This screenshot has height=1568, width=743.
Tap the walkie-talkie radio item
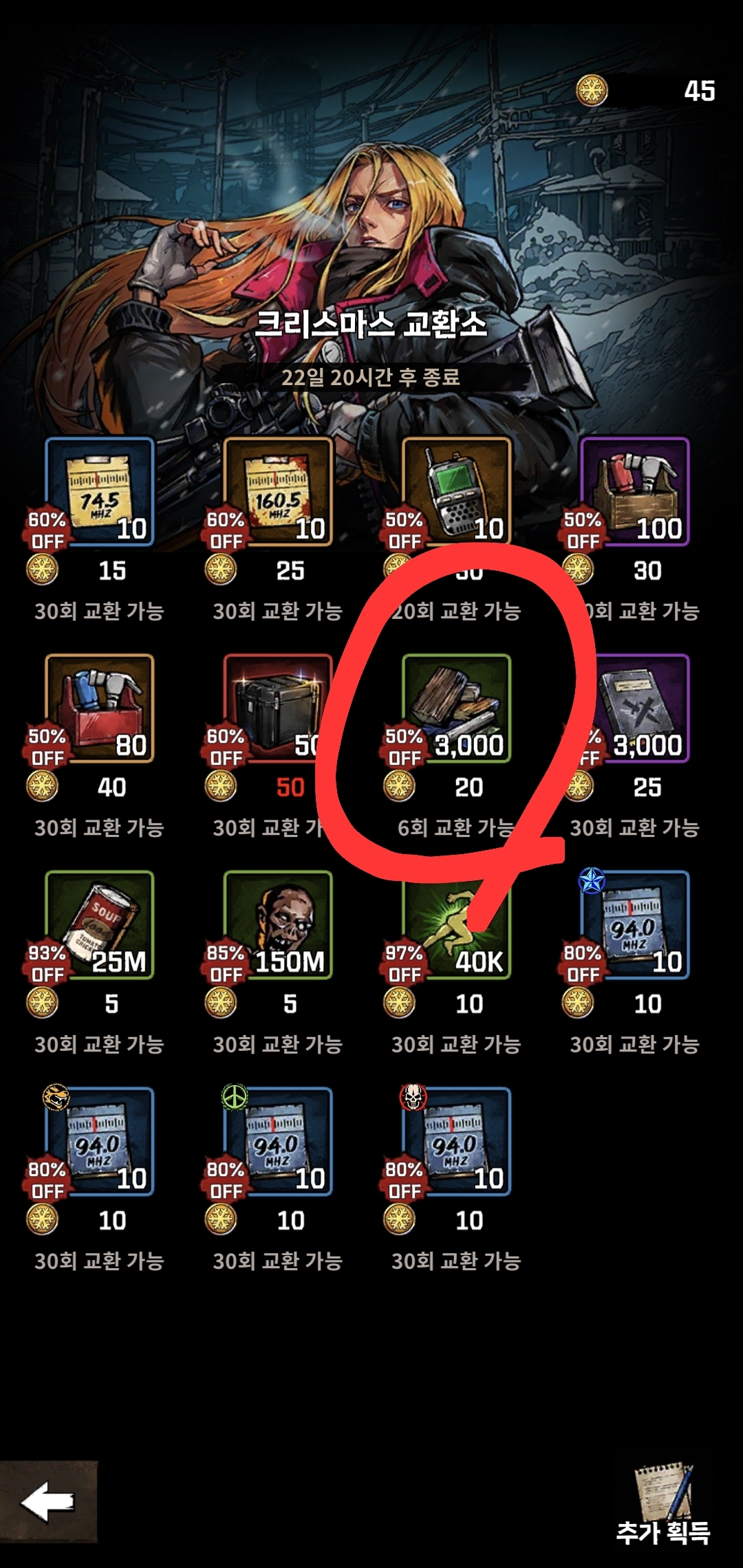pos(457,492)
